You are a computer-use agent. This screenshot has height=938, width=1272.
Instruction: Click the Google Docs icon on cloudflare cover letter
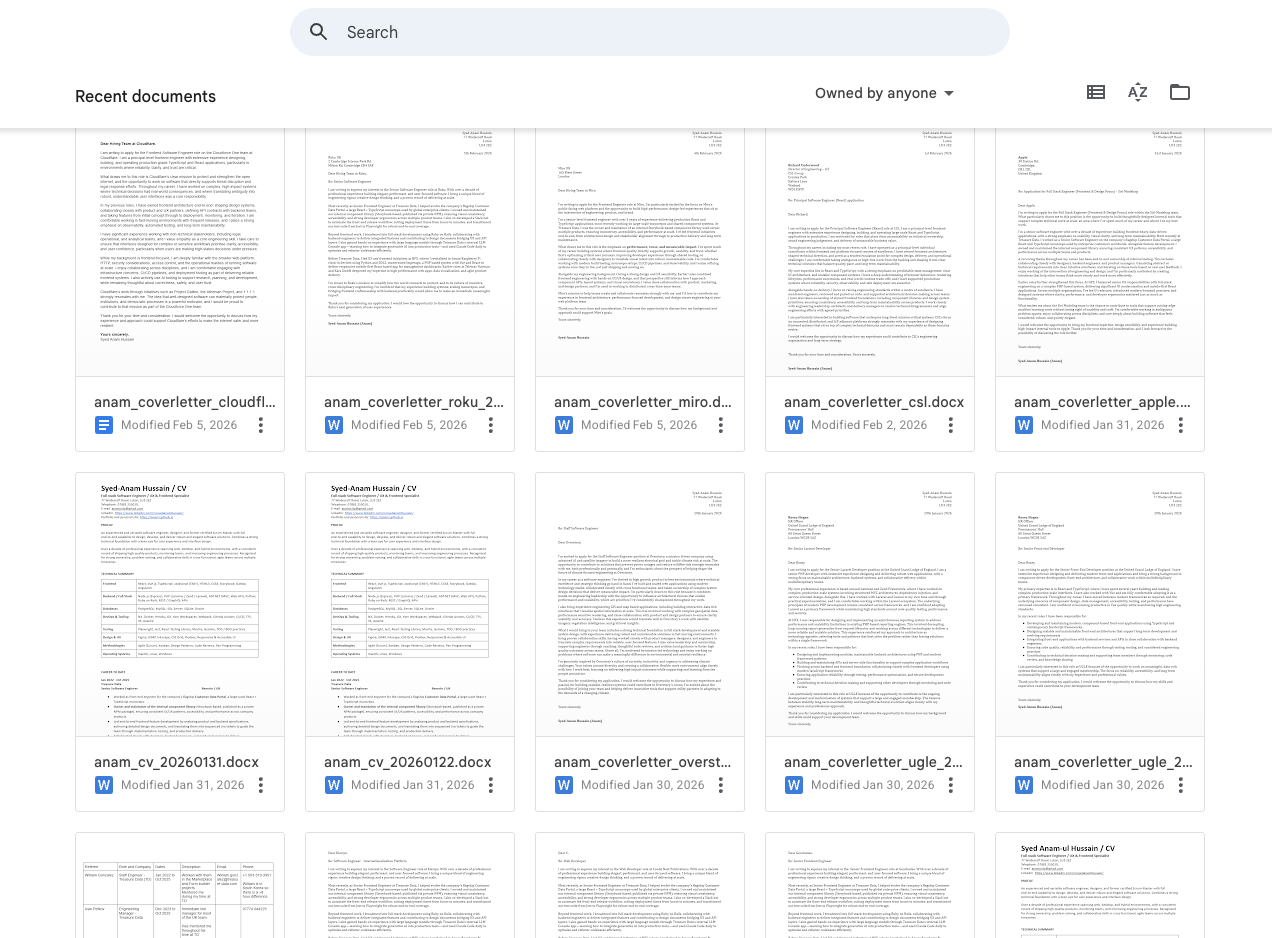103,425
